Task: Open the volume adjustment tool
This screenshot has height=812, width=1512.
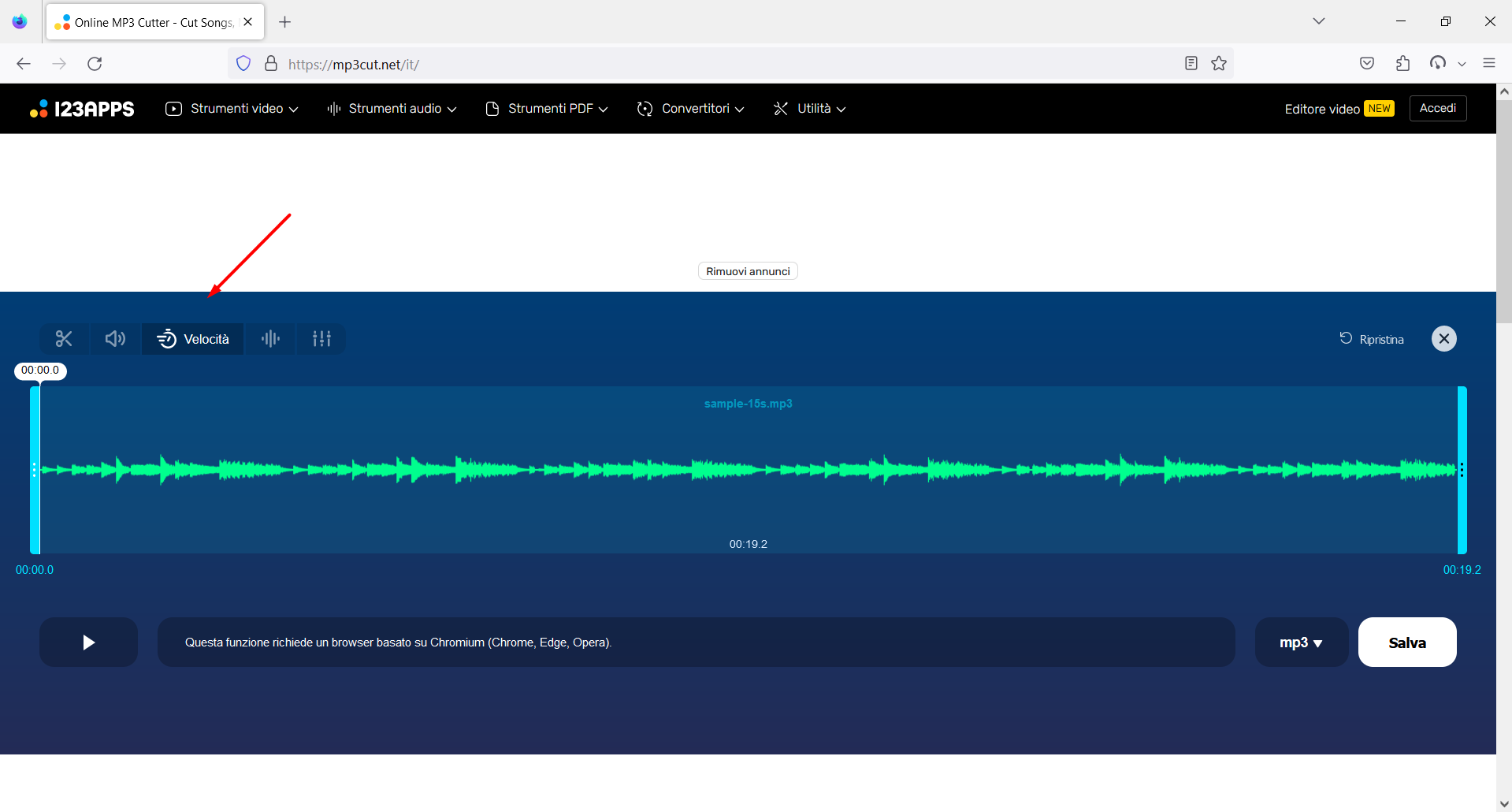Action: coord(115,338)
